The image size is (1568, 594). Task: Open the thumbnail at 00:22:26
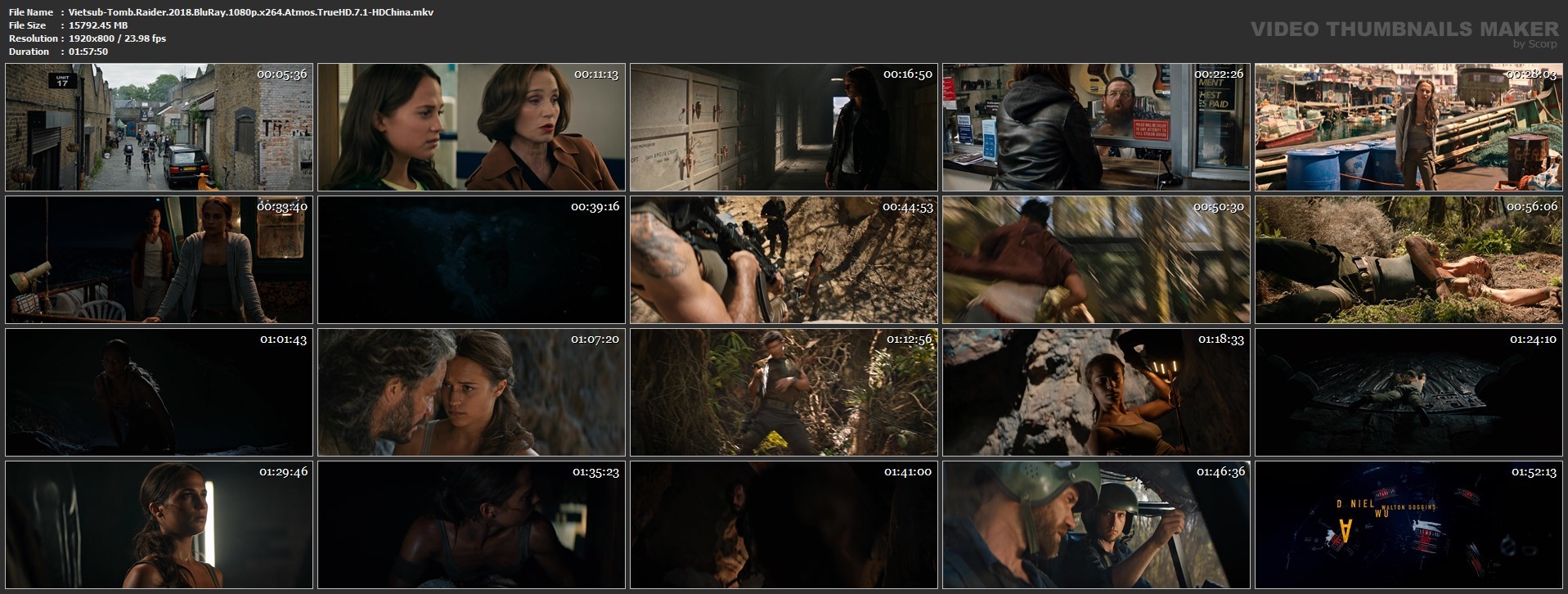point(1096,127)
